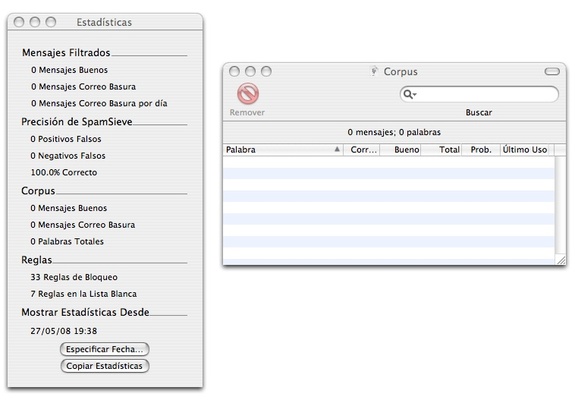Click the '0 Palabras Totales' text
The height and width of the screenshot is (400, 575).
pos(67,242)
